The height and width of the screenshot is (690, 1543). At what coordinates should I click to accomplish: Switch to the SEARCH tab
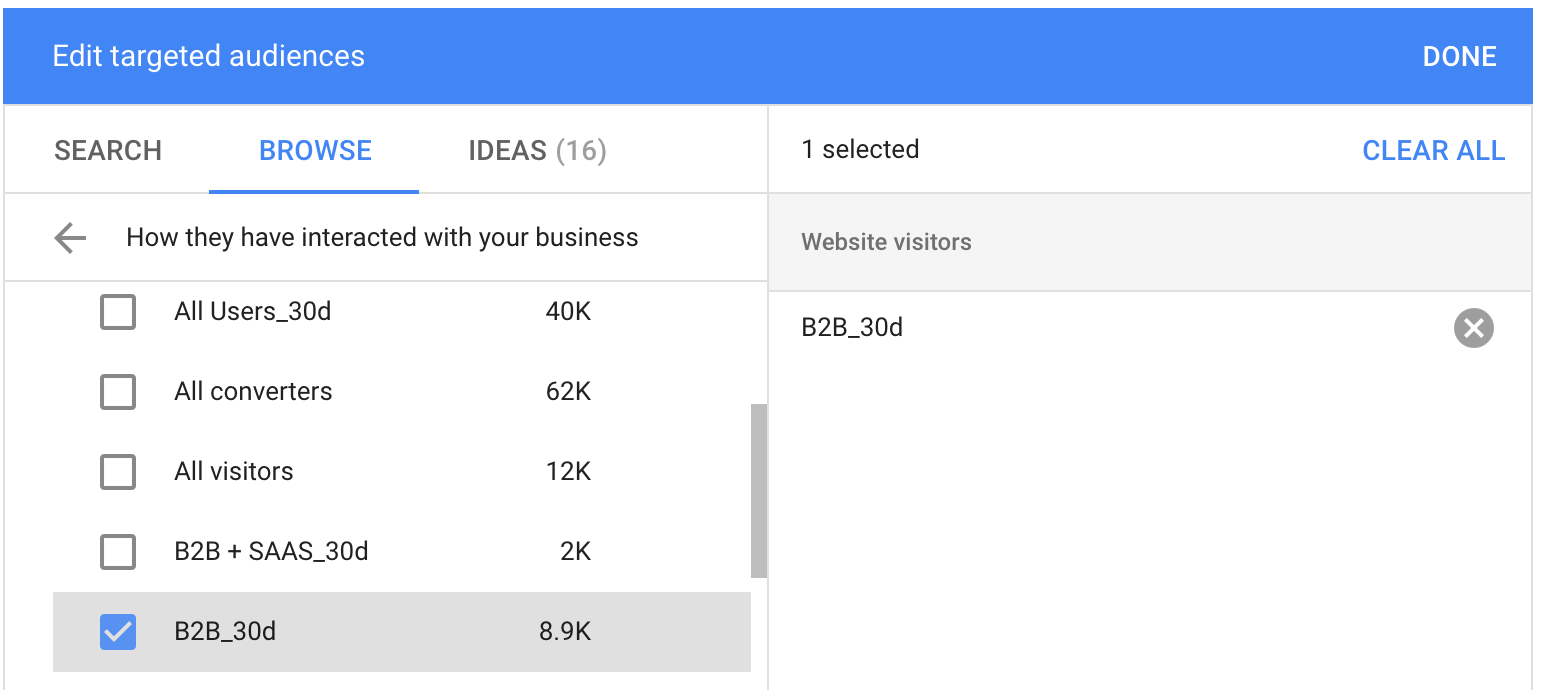point(108,151)
